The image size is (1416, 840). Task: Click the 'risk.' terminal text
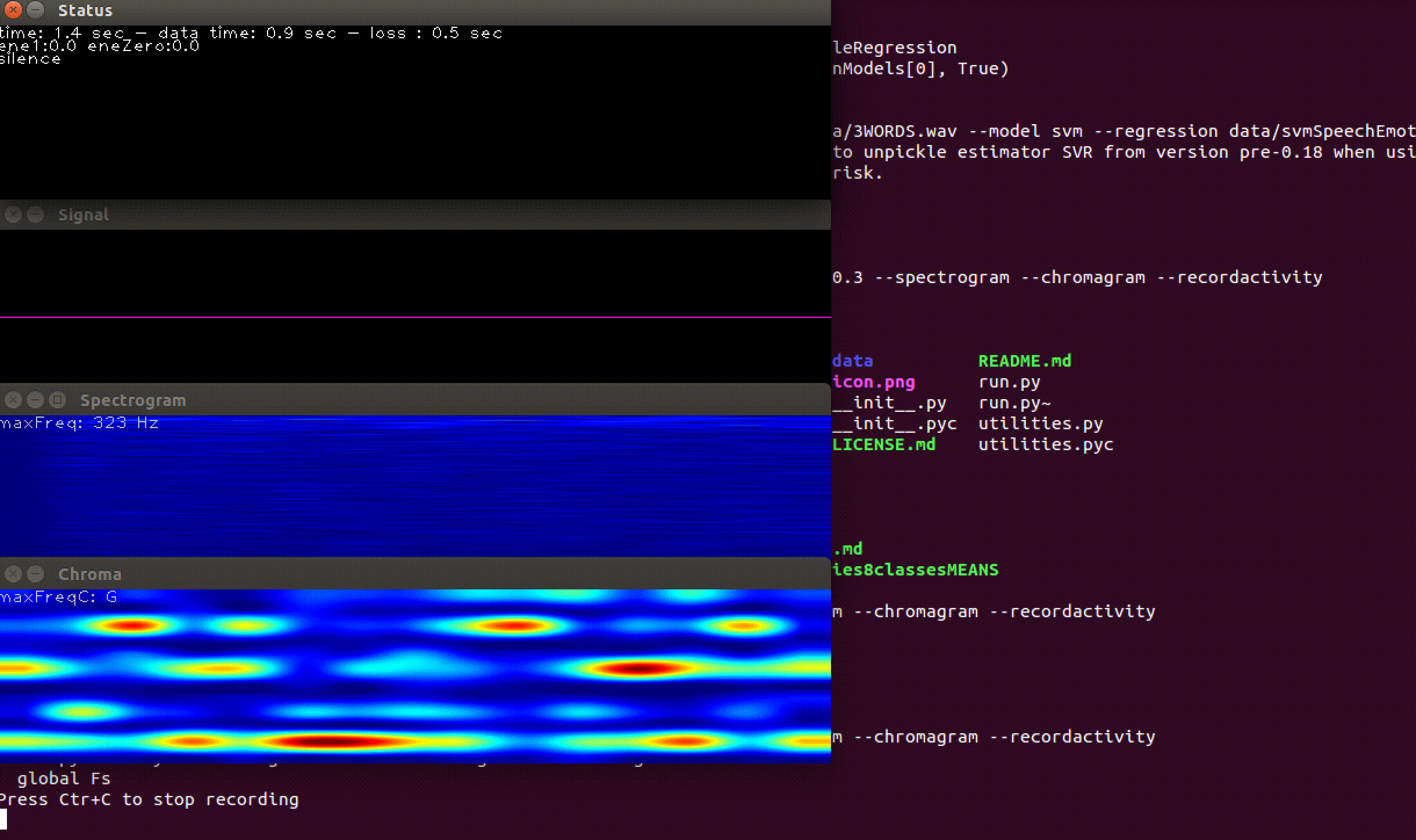click(x=858, y=173)
